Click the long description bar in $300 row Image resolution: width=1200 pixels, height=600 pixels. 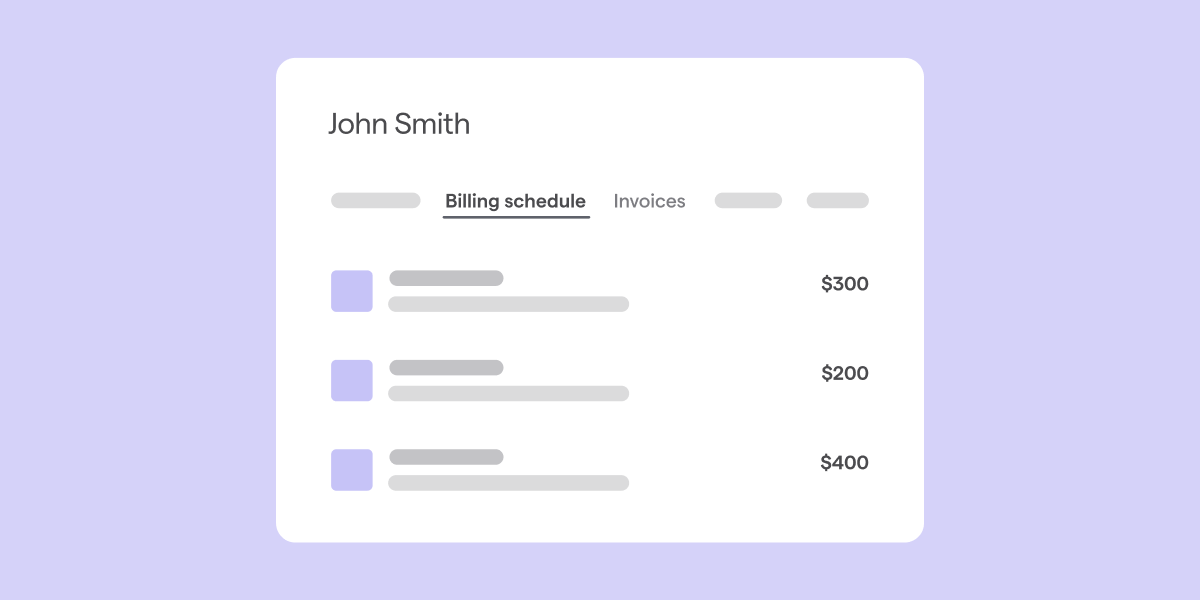(508, 304)
